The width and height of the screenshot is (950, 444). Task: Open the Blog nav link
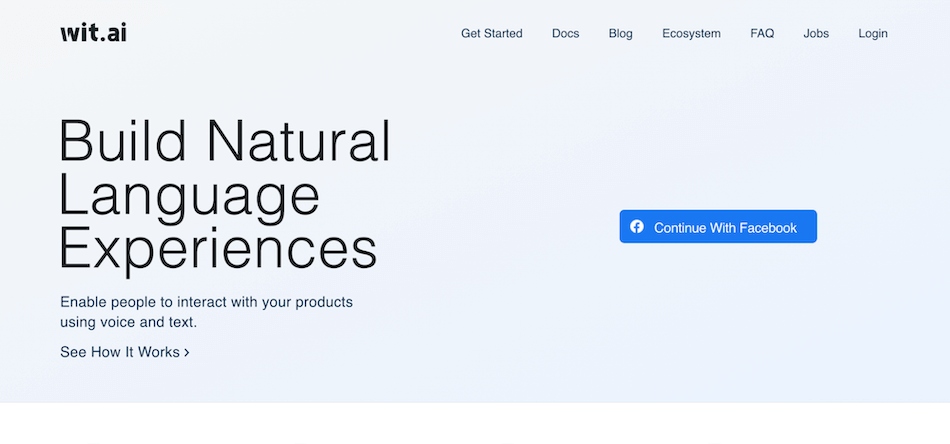click(620, 33)
